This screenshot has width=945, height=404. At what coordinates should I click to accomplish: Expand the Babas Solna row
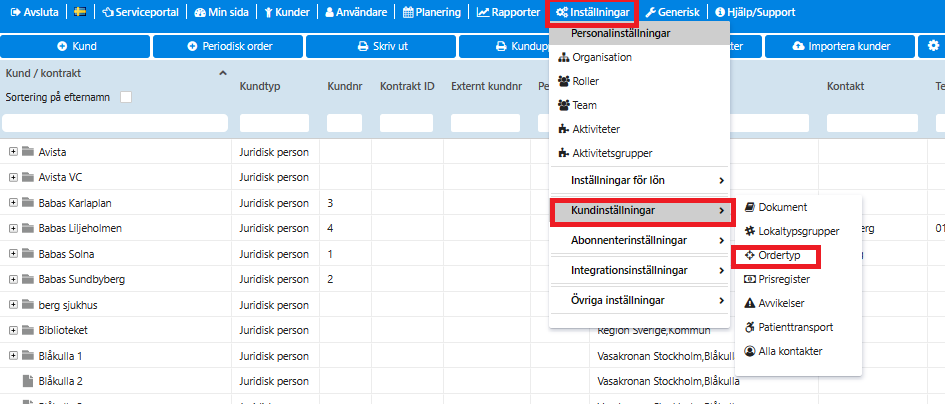coord(13,254)
